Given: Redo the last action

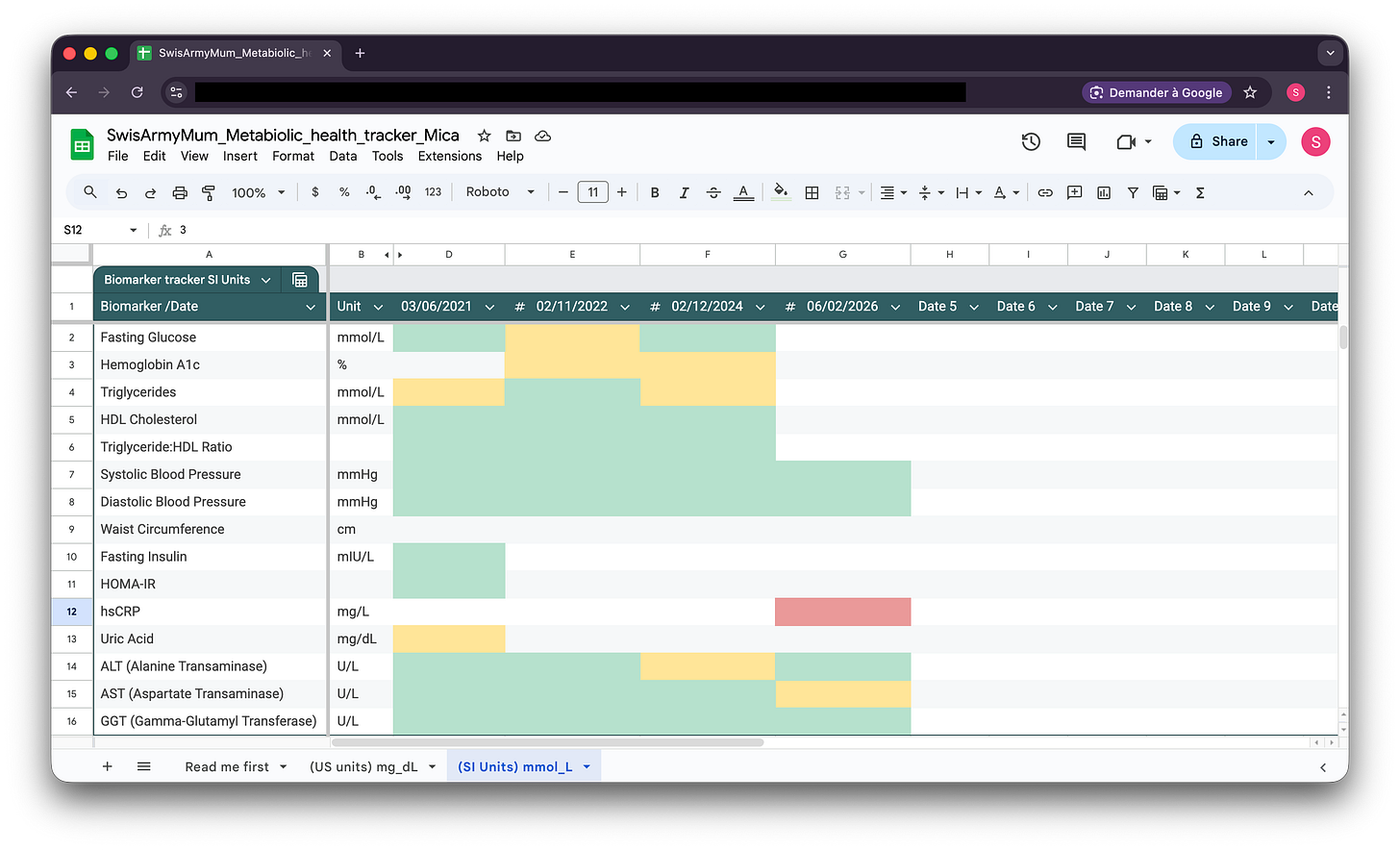Looking at the screenshot, I should [x=150, y=192].
